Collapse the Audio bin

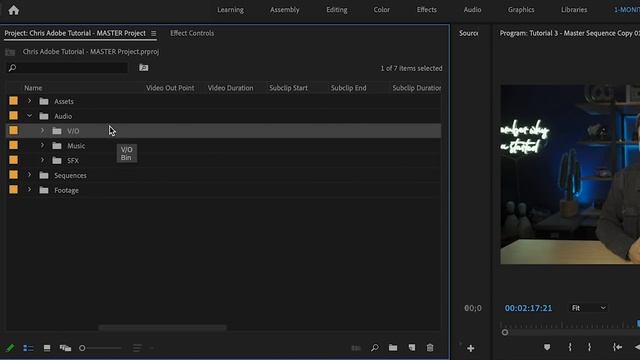click(29, 116)
